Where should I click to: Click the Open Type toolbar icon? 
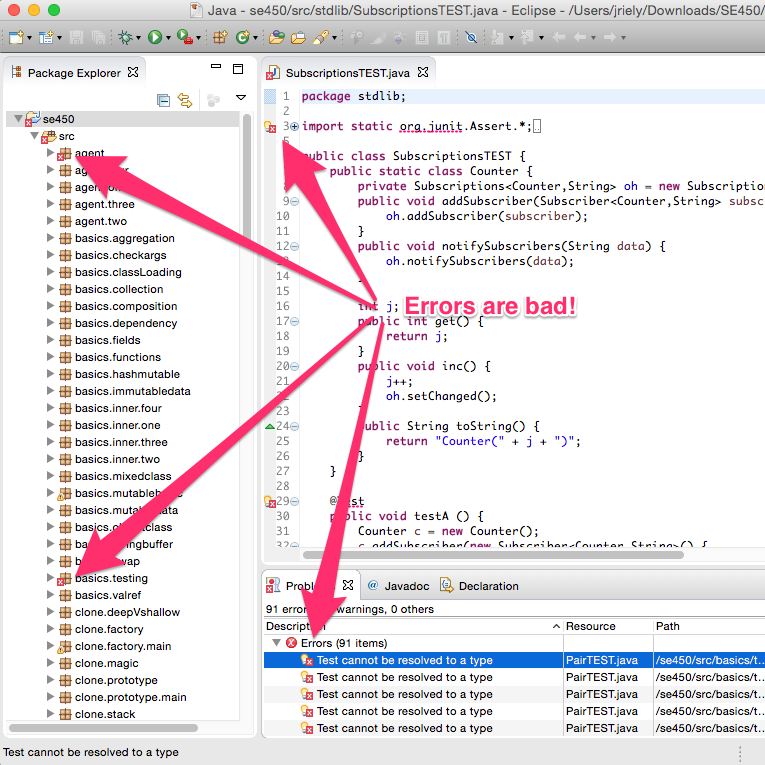tap(277, 37)
